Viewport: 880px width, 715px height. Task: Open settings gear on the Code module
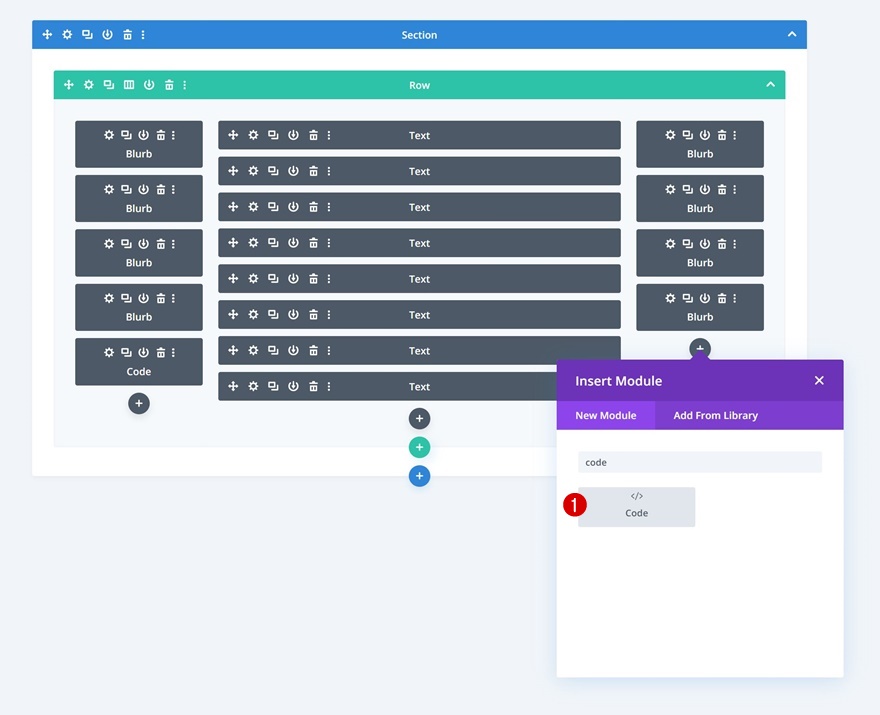click(109, 352)
